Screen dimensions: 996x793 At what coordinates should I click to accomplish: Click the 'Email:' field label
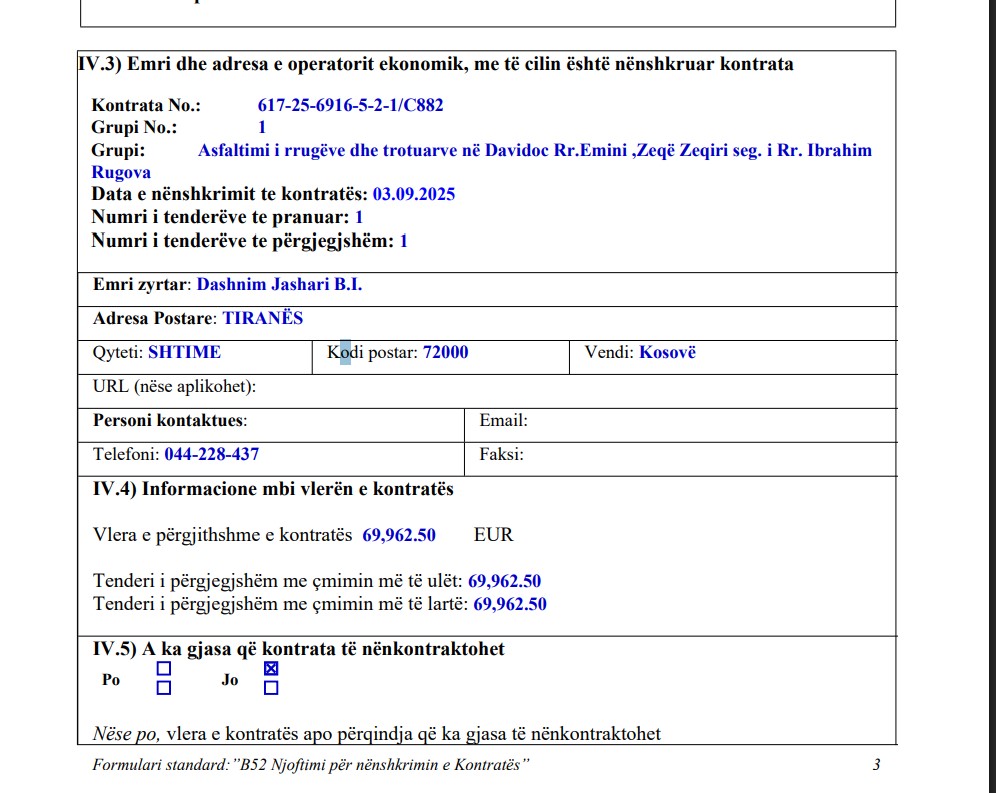coord(504,421)
